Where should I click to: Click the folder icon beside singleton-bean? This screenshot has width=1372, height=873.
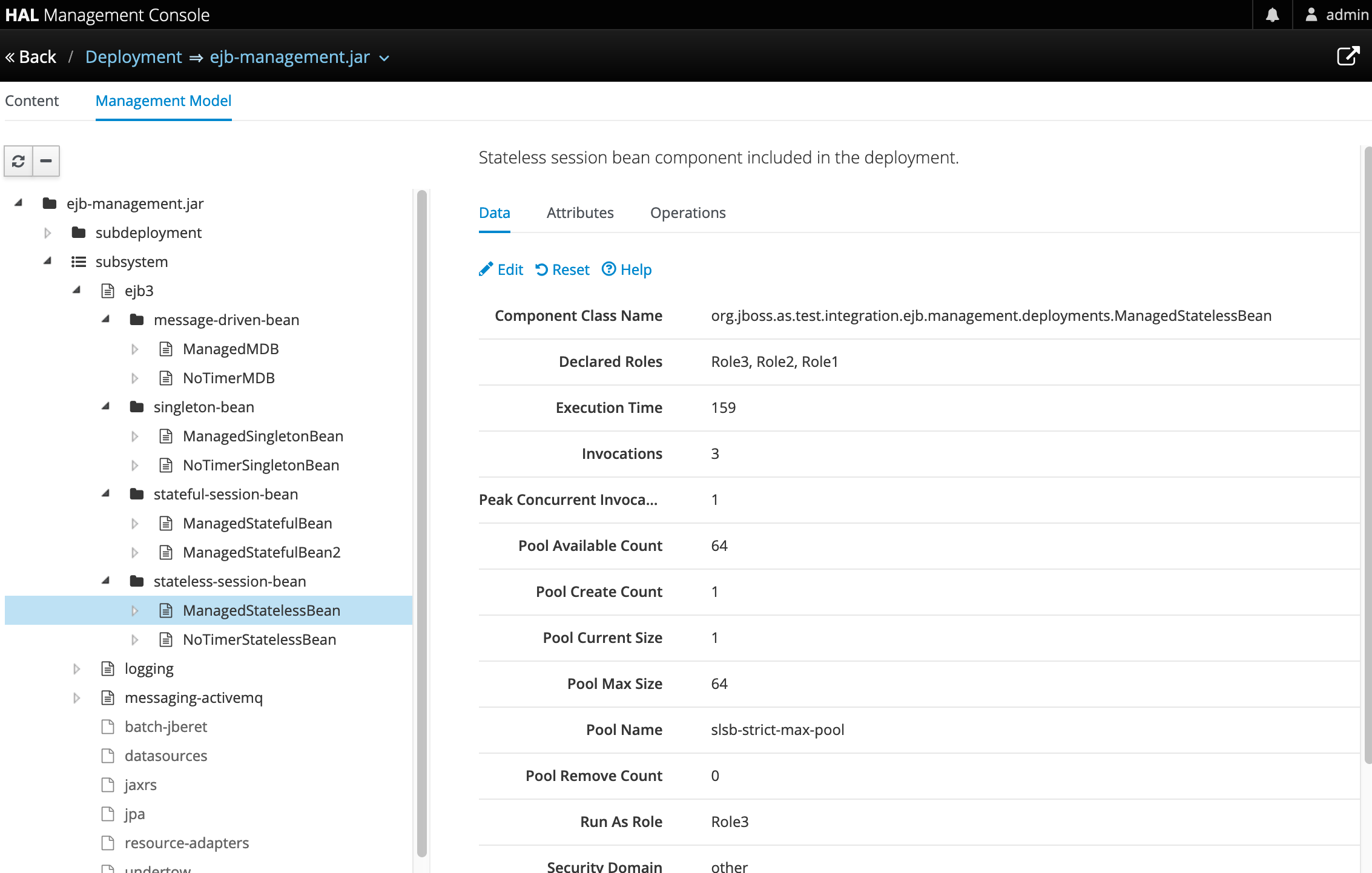(137, 407)
